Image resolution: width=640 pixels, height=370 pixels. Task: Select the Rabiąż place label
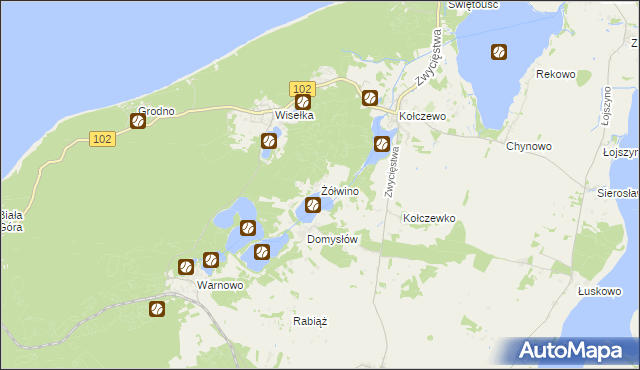coord(310,321)
